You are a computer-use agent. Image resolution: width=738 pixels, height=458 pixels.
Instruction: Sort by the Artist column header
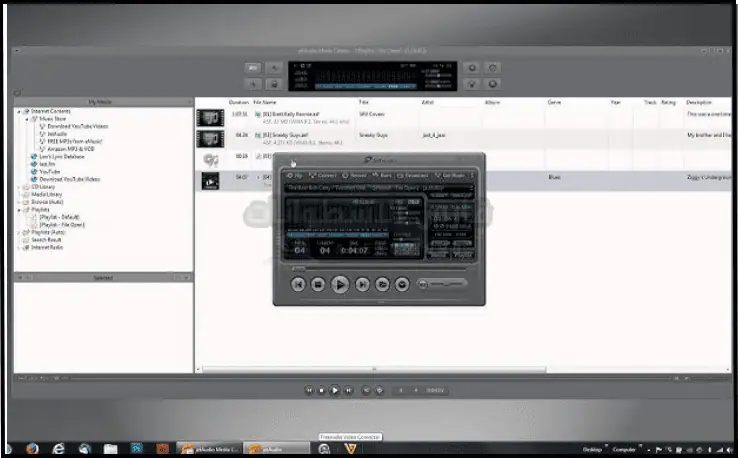click(x=428, y=101)
